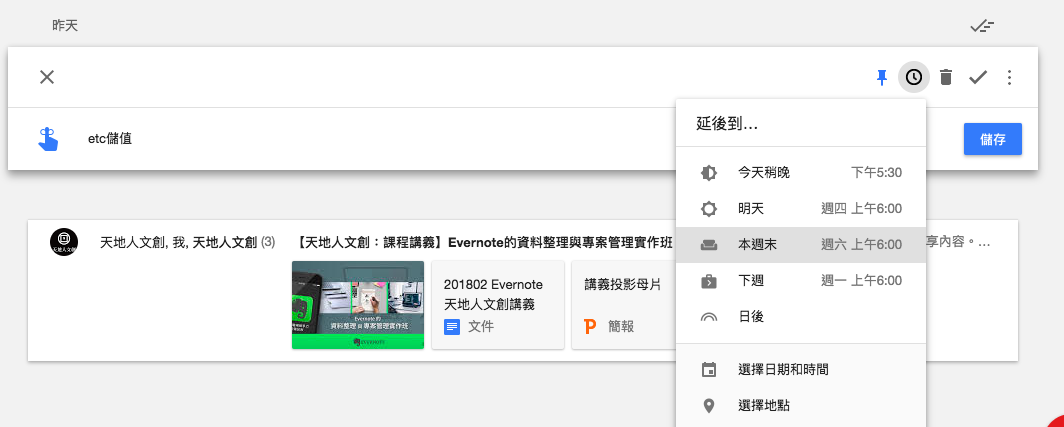Click the rainbow icon beside 日後

708,317
